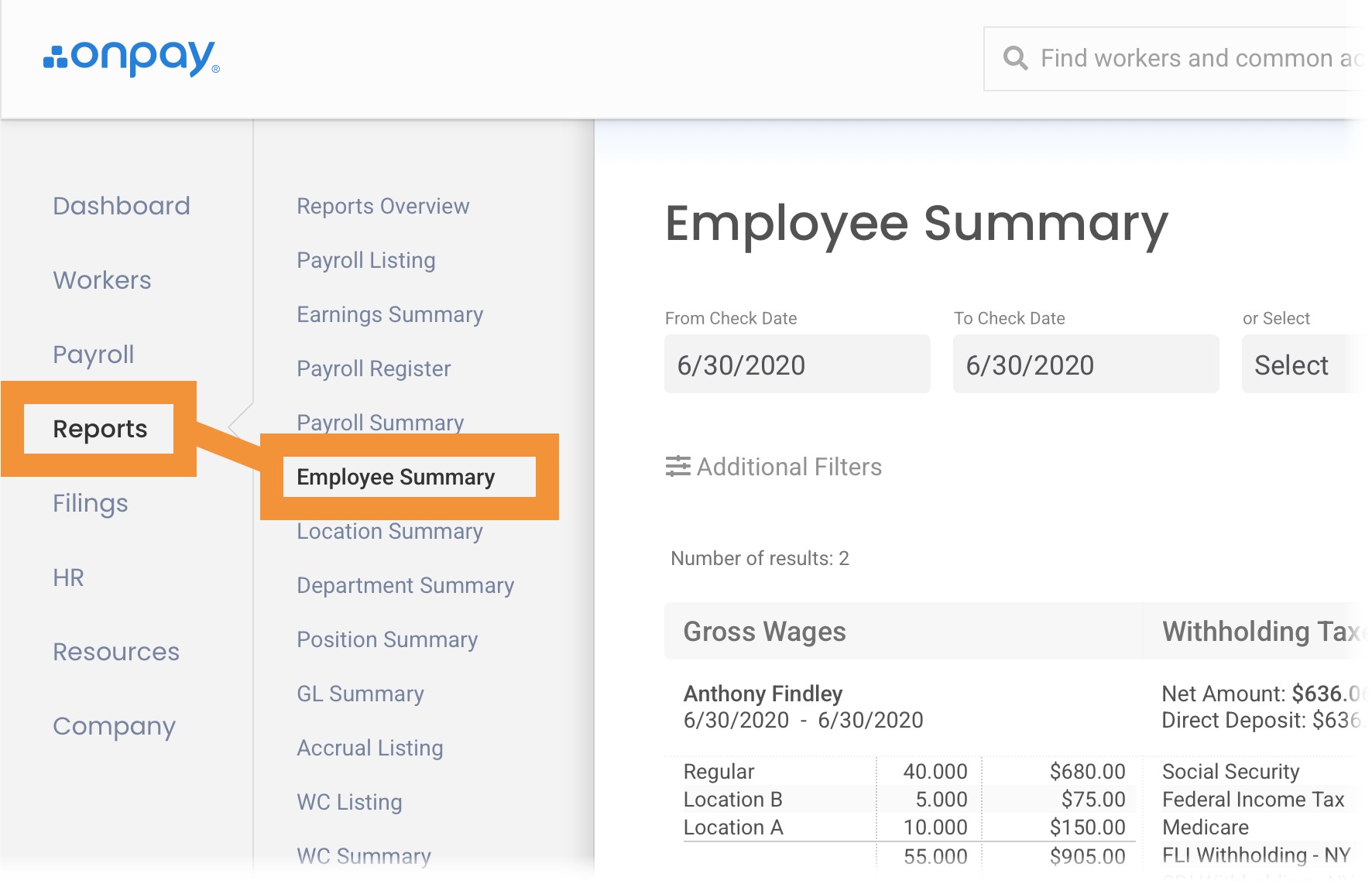Select Payroll in the main navigation
1372x884 pixels.
94,355
